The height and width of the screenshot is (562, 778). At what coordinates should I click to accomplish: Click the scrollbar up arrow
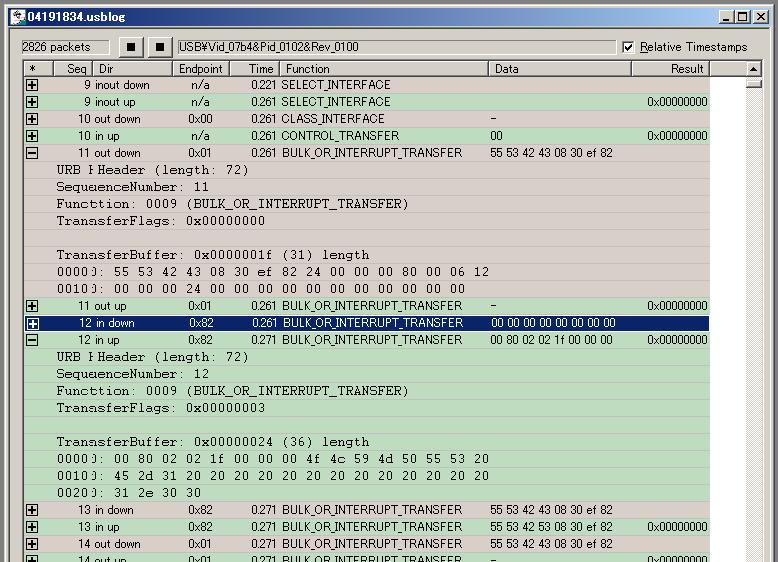pyautogui.click(x=754, y=69)
